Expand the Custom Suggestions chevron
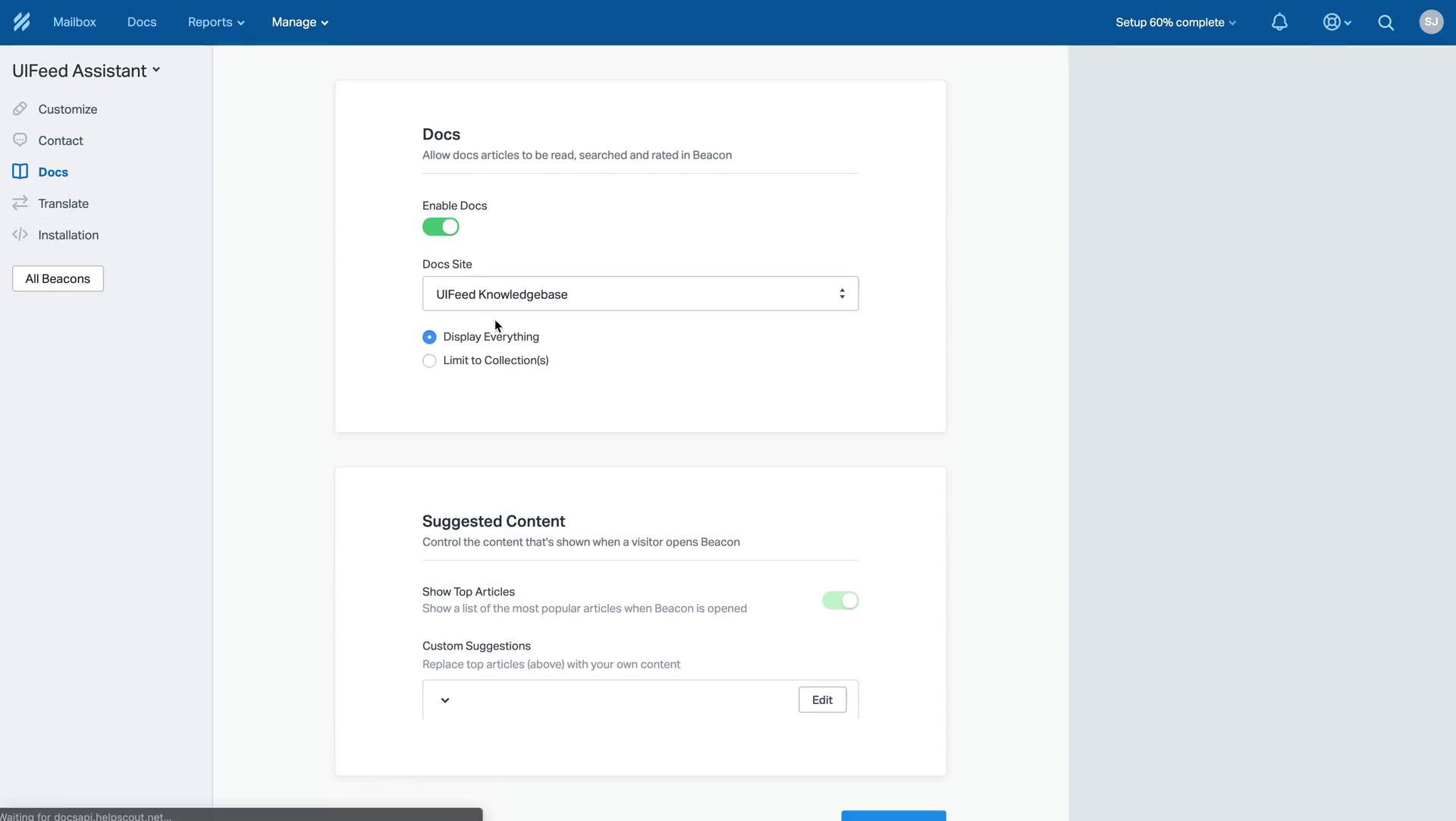 [445, 700]
